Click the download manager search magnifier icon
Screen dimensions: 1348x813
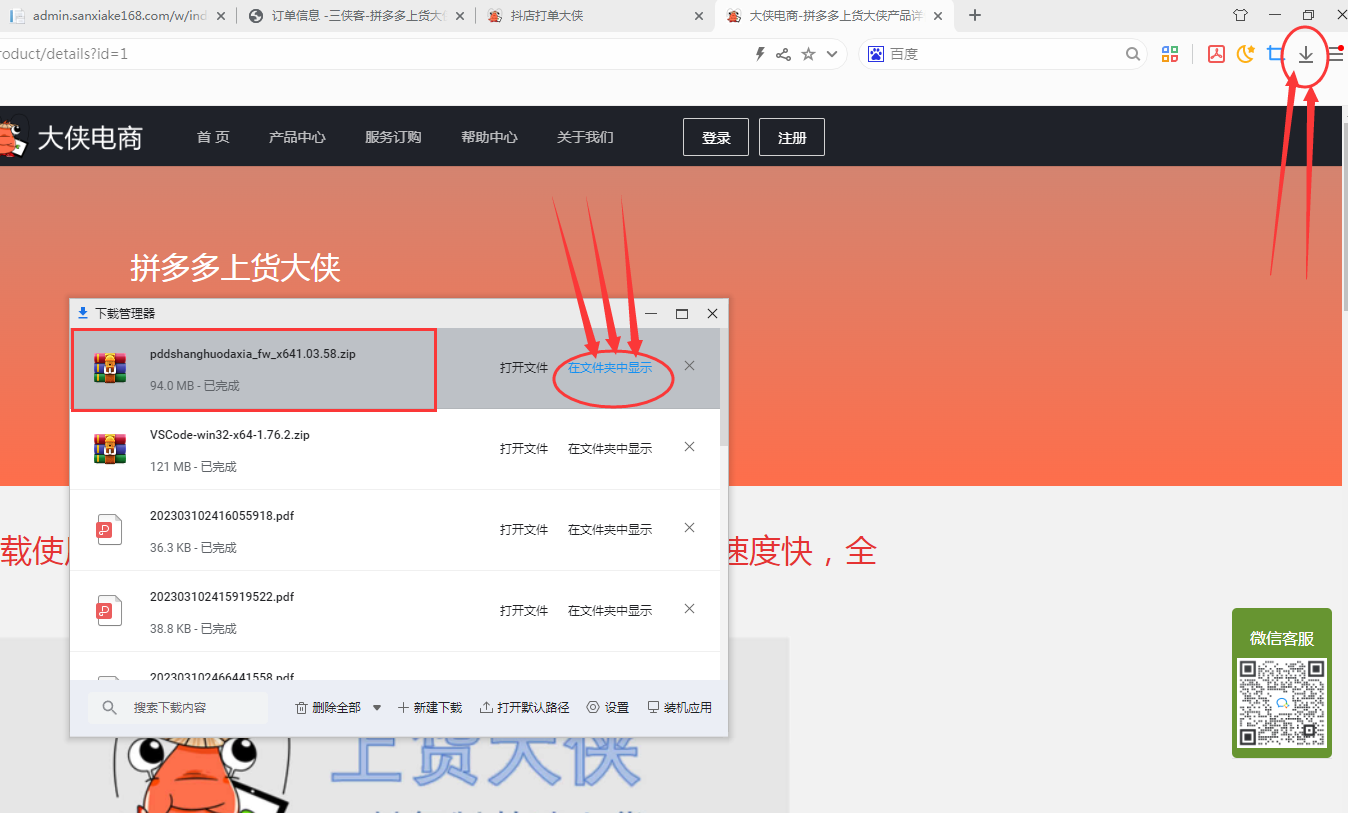109,708
